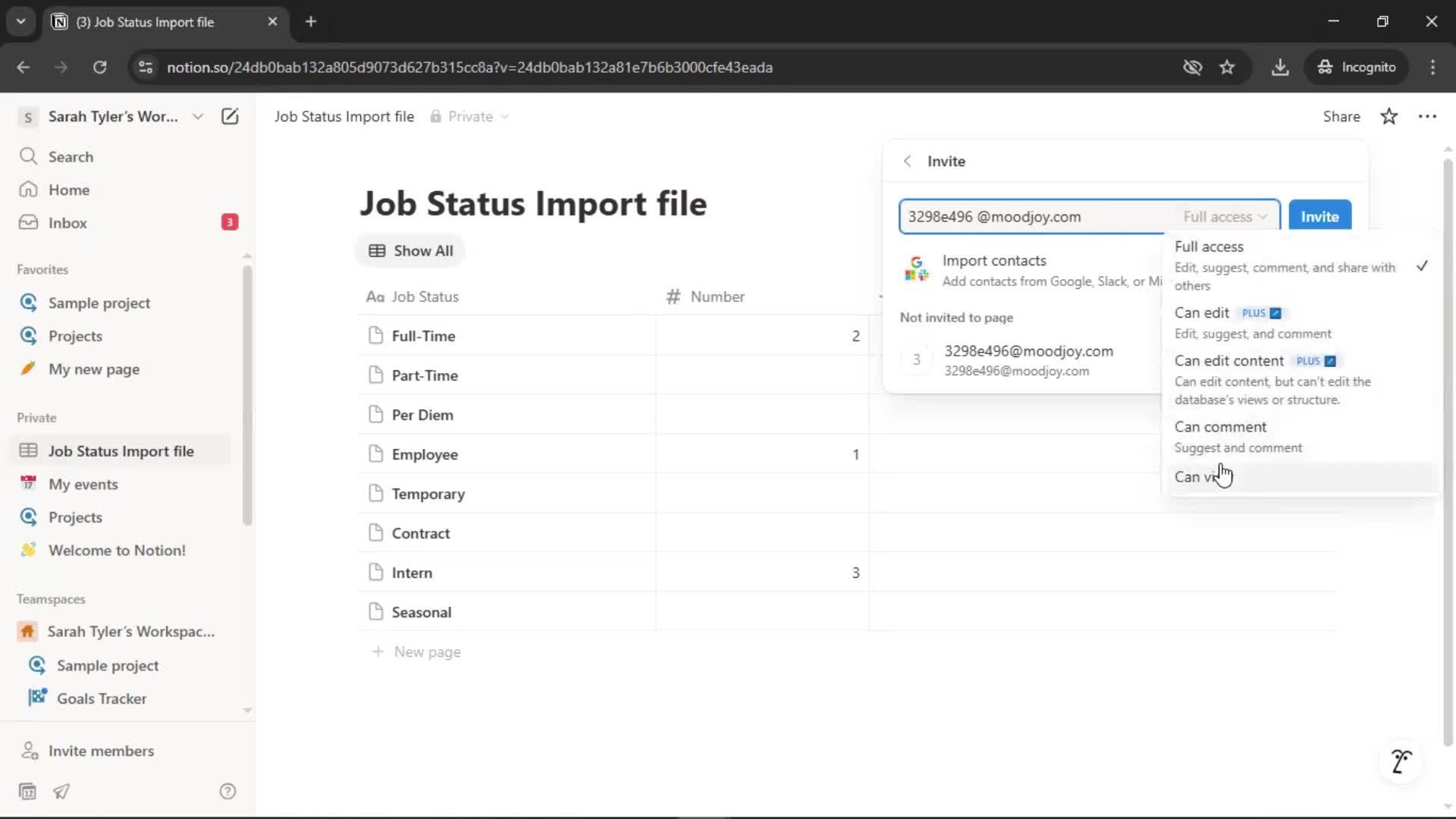Add a New page row
1456x819 pixels.
tap(416, 651)
